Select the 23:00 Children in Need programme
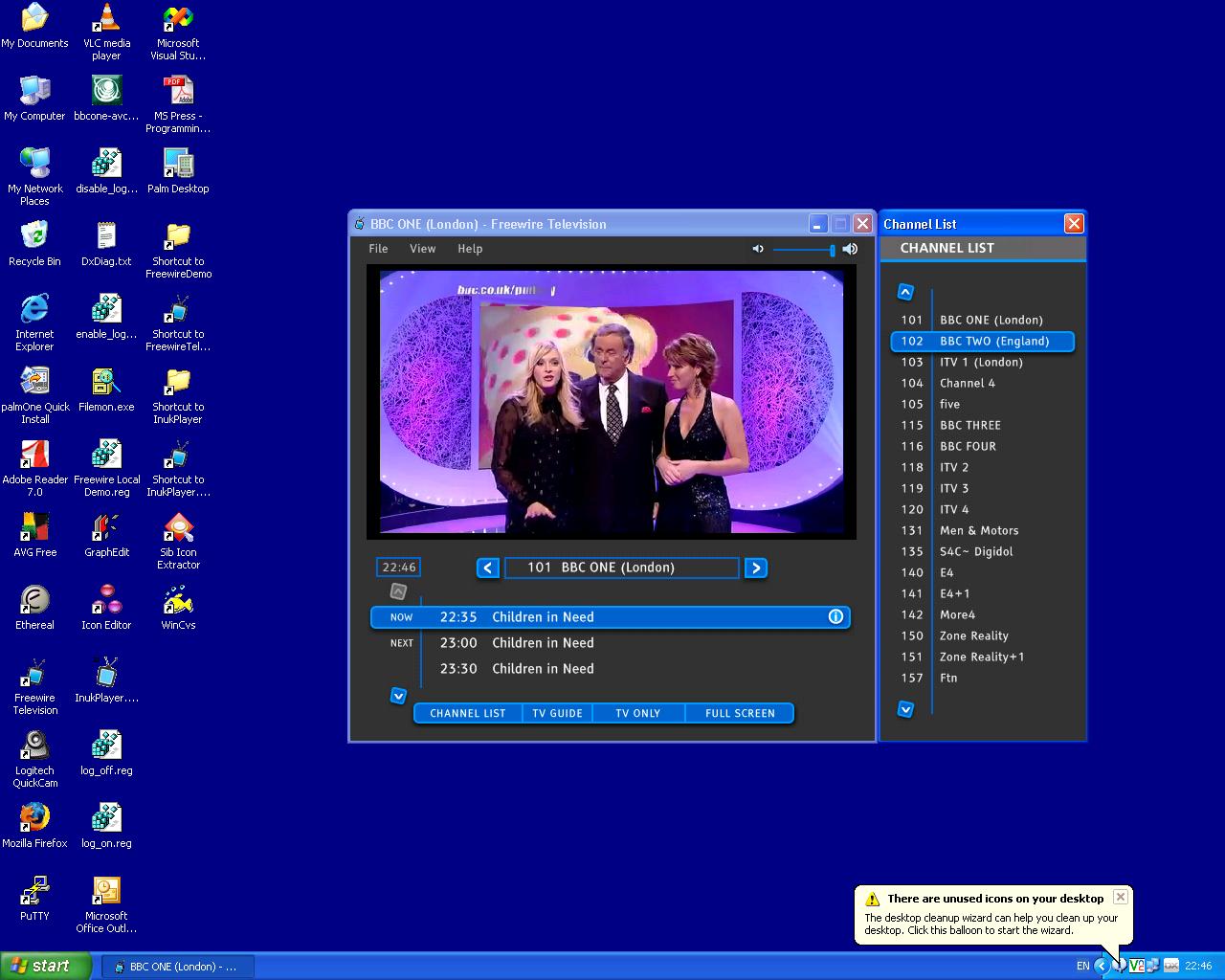 click(611, 643)
